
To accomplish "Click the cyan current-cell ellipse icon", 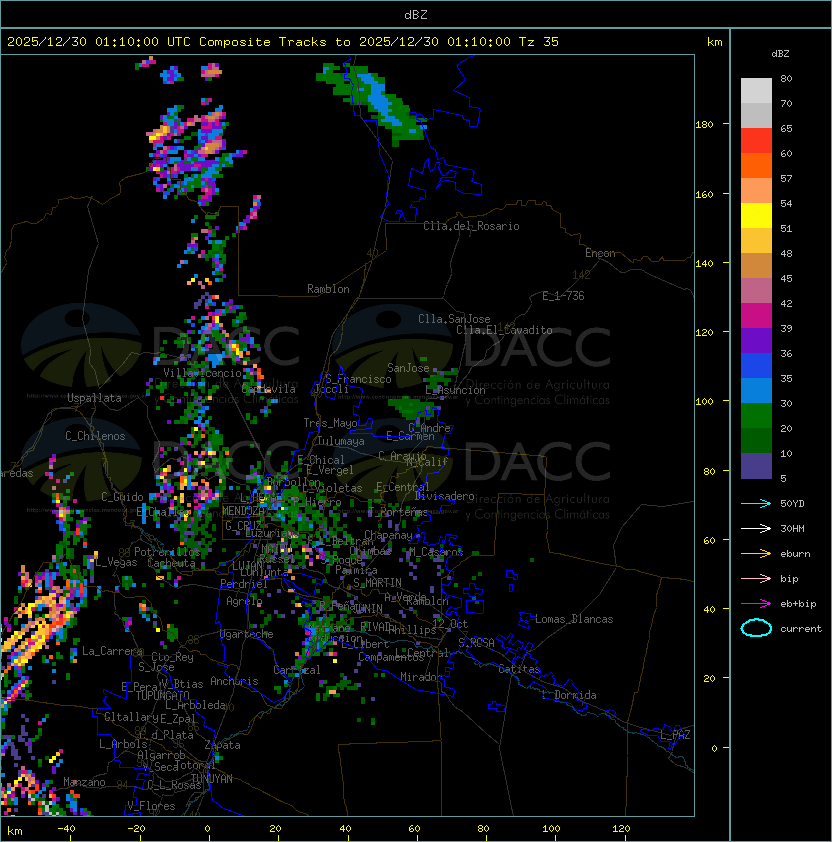I will coord(756,628).
